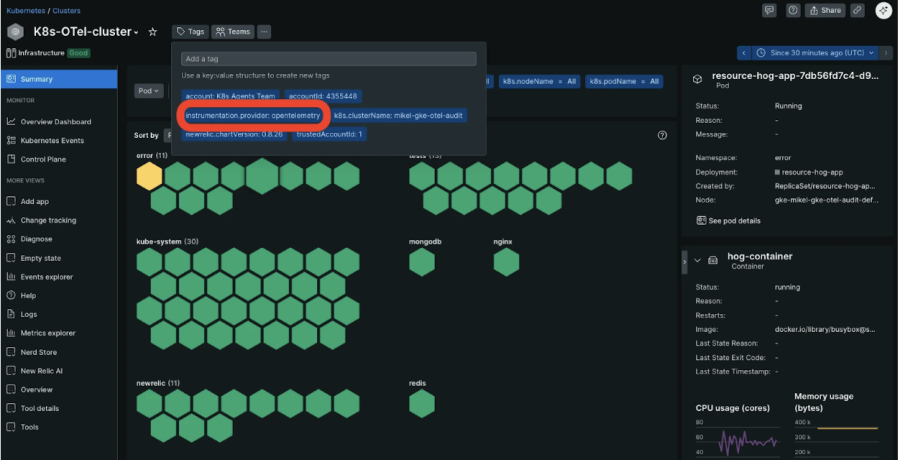Click the Tags button
Viewport: 900px width, 460px height.
(190, 32)
